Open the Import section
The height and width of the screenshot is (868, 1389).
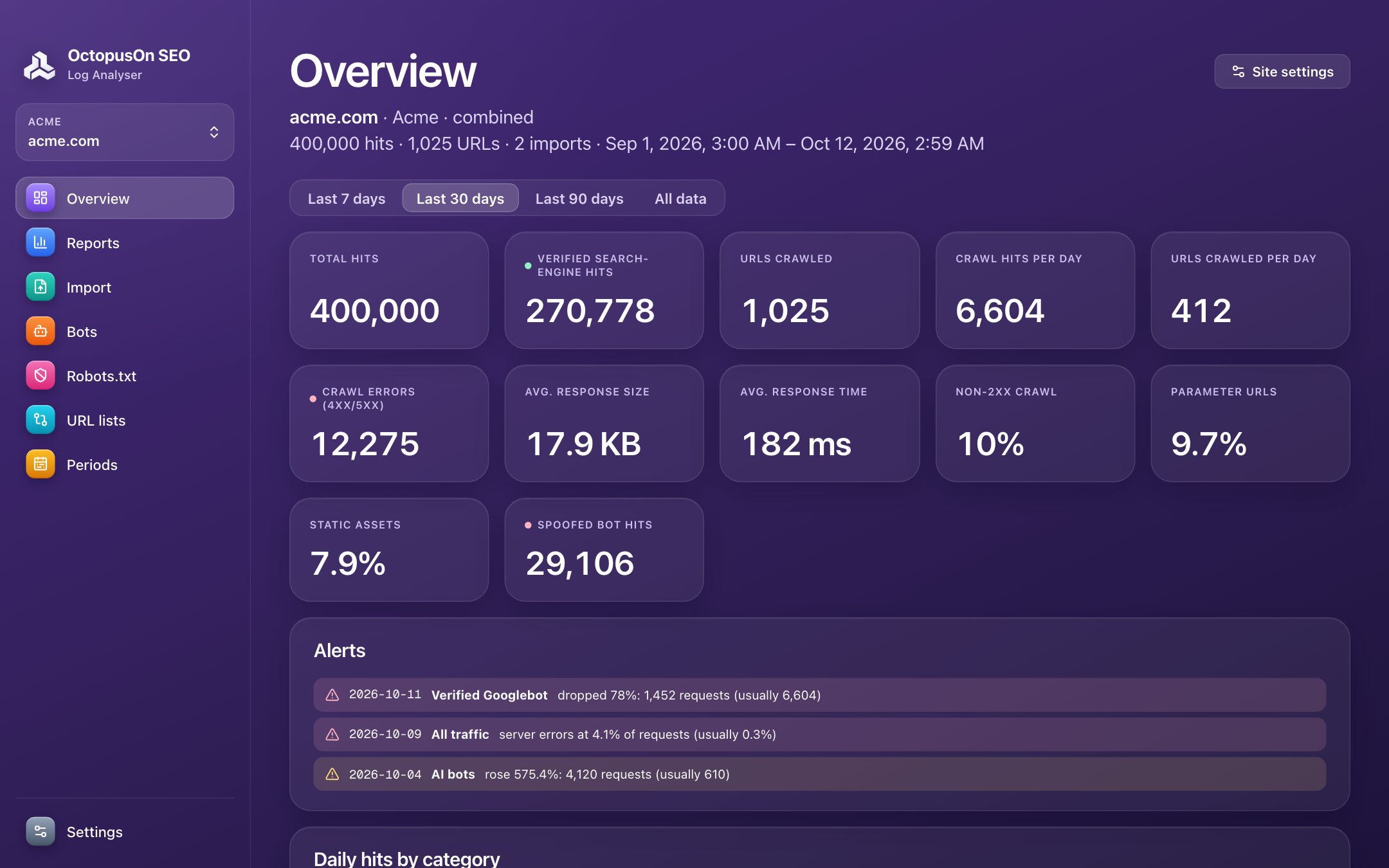(x=125, y=287)
